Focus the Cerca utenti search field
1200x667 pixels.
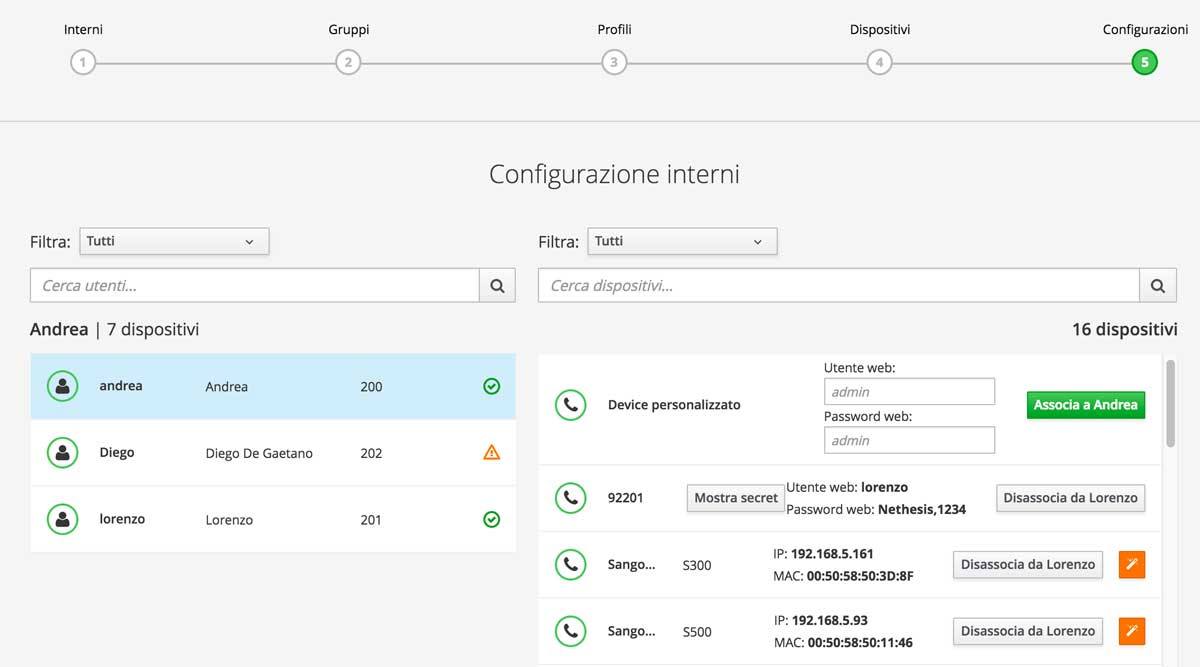click(255, 285)
